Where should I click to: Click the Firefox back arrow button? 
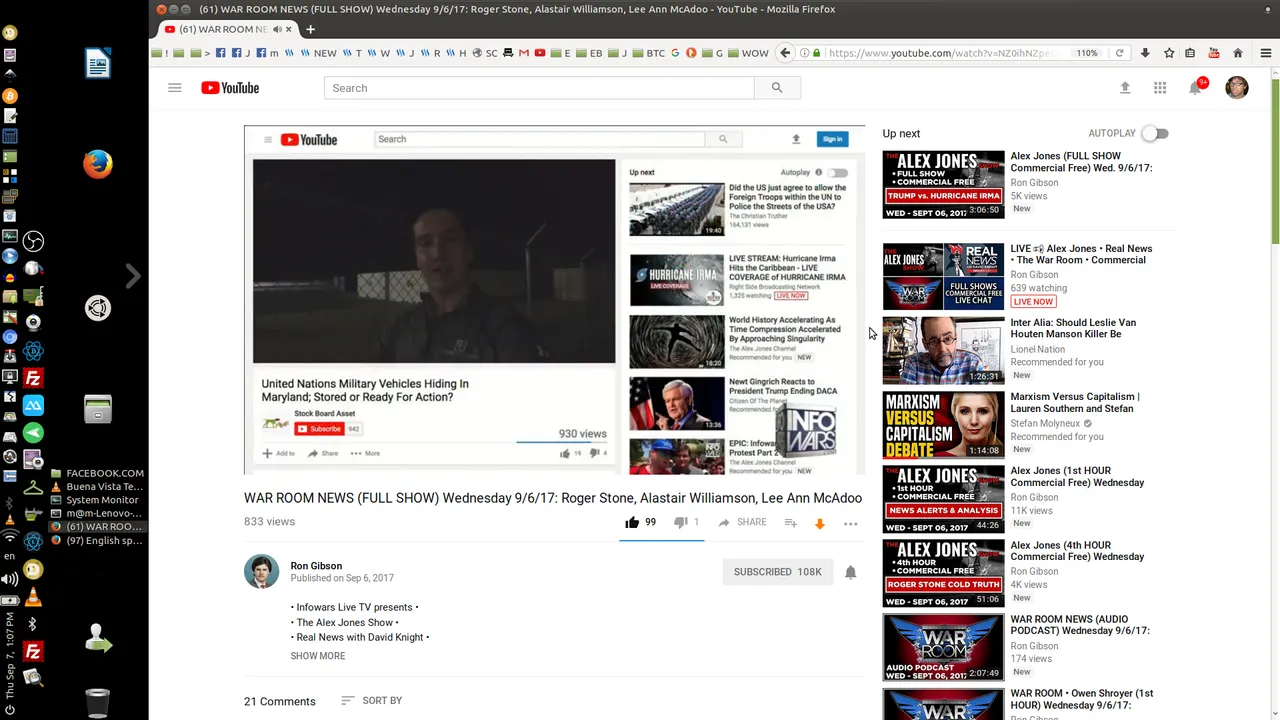(785, 53)
